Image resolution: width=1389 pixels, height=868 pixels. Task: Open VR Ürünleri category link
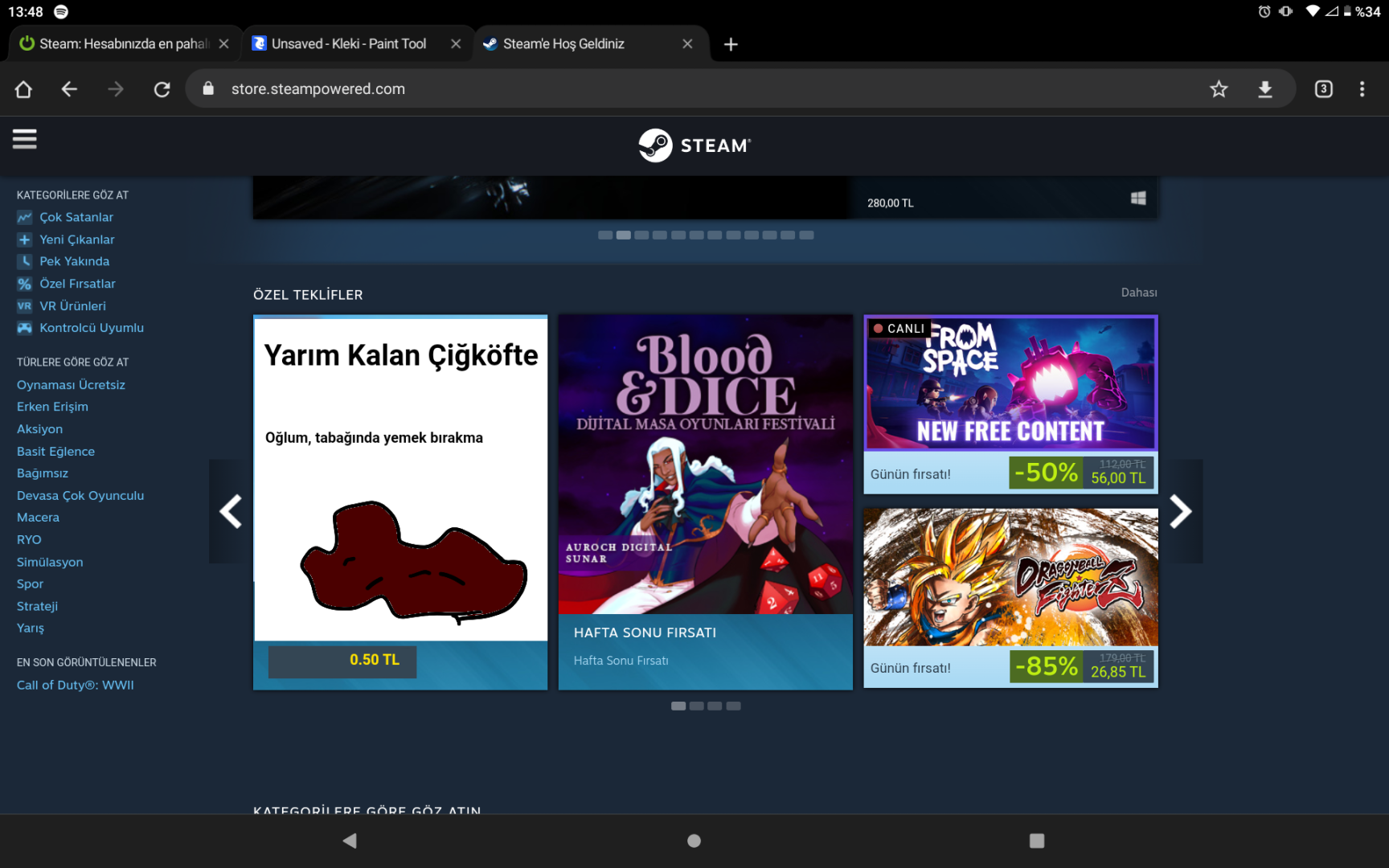coord(73,306)
